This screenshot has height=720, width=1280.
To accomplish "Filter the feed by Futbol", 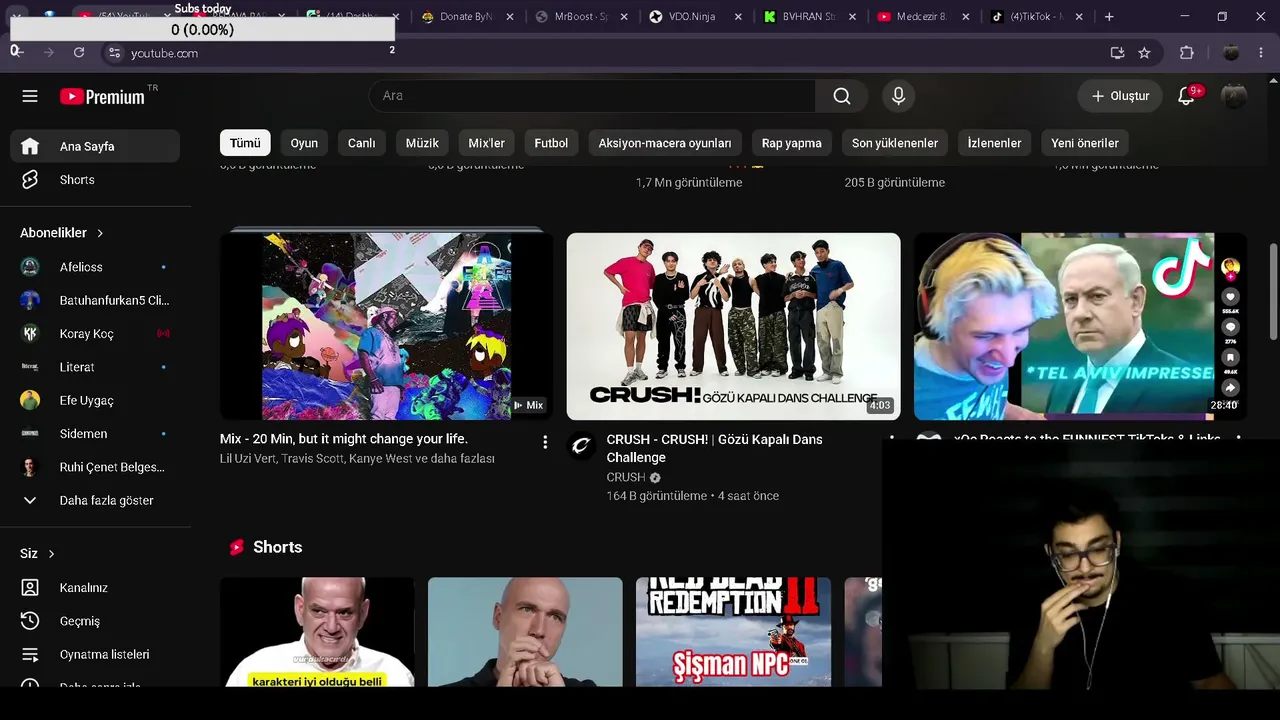I will click(551, 143).
